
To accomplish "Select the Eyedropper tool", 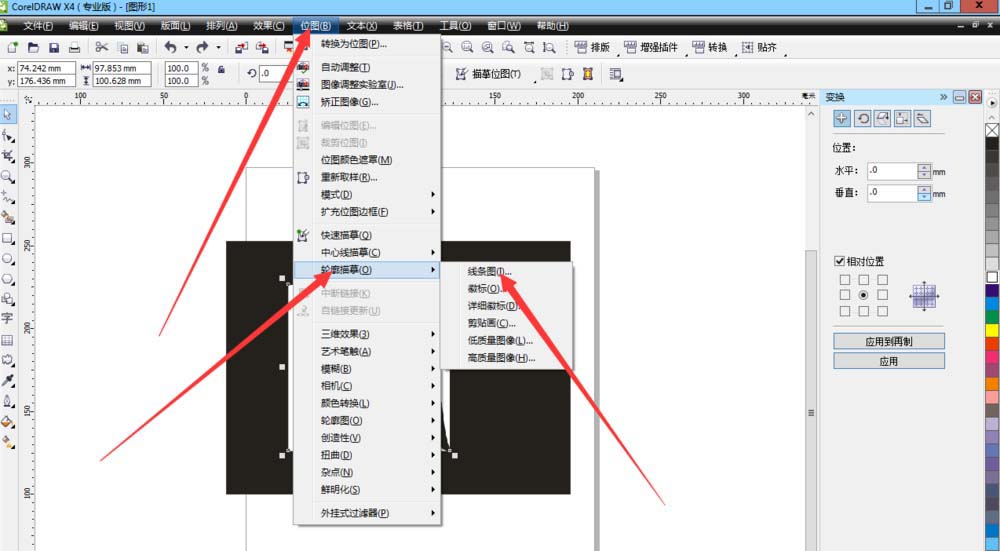I will [x=8, y=381].
